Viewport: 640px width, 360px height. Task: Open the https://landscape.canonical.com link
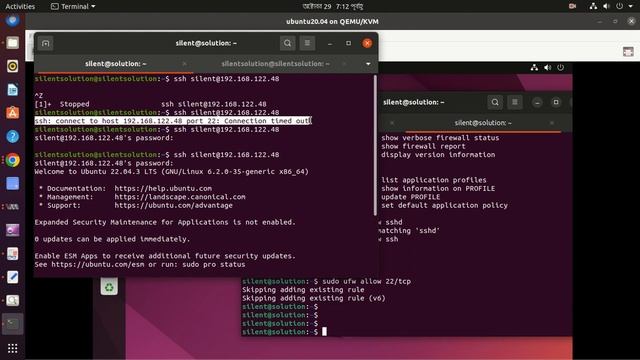180,197
